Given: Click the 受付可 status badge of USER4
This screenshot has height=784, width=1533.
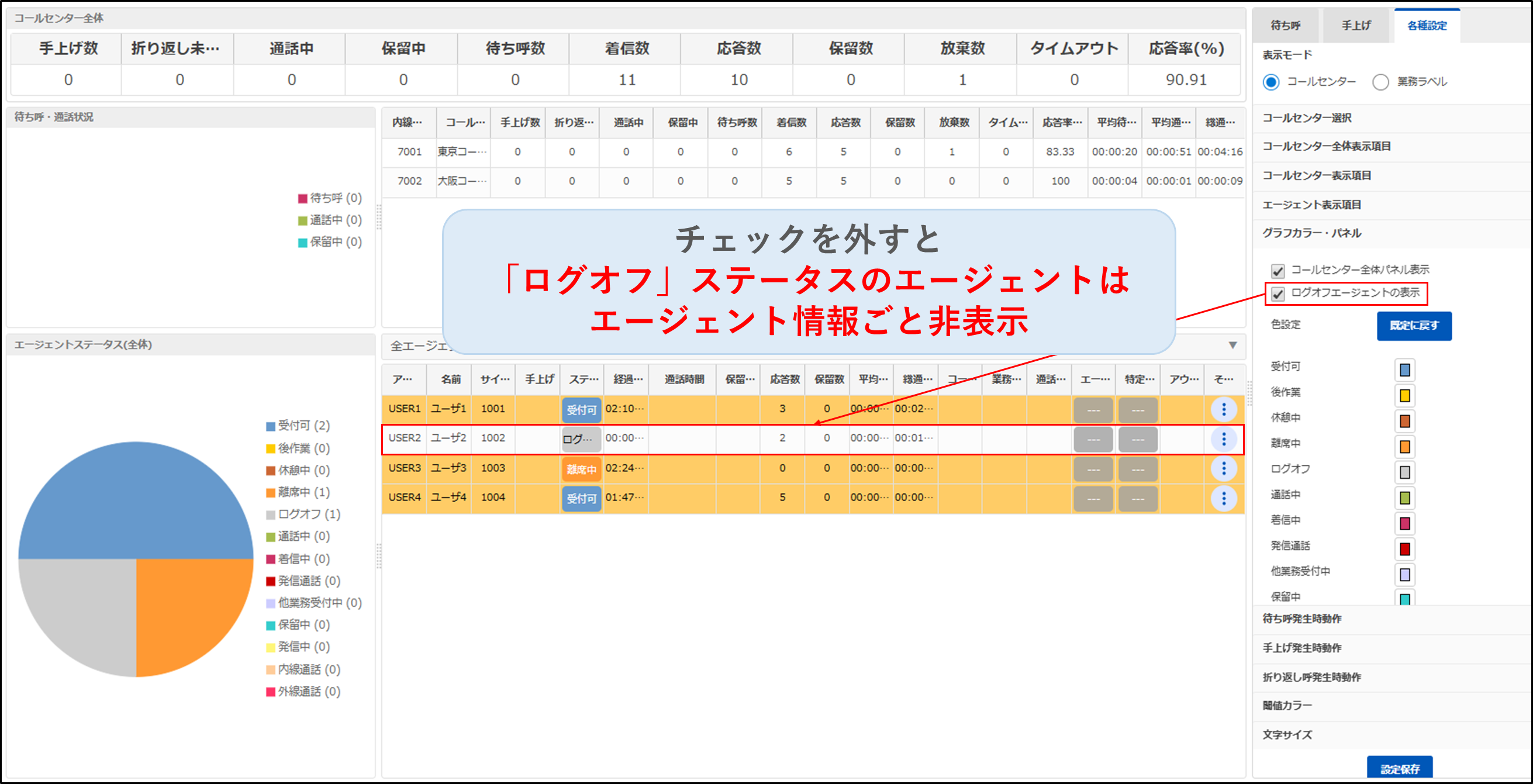Looking at the screenshot, I should pyautogui.click(x=581, y=498).
